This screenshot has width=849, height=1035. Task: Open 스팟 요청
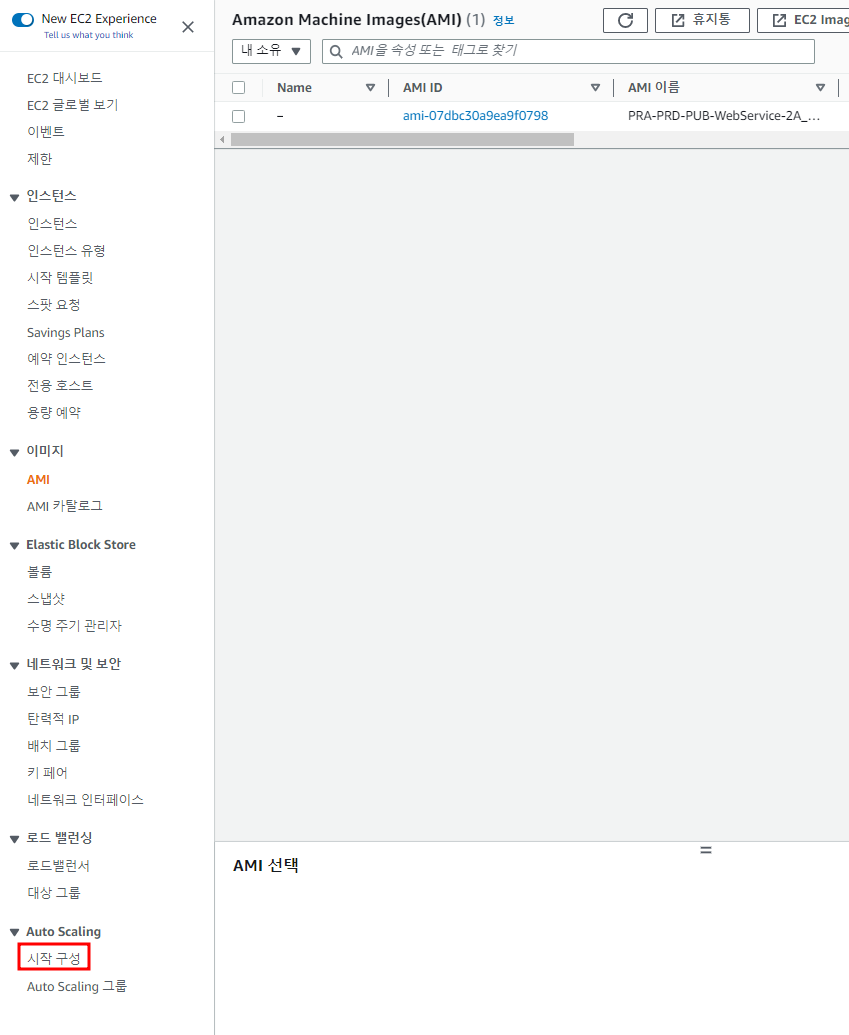pyautogui.click(x=53, y=304)
